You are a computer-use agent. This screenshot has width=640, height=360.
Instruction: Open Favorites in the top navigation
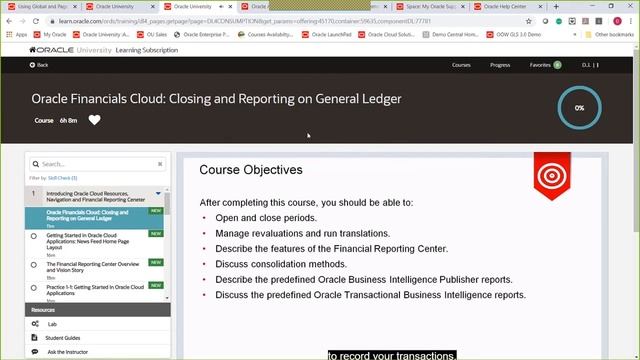pos(540,65)
